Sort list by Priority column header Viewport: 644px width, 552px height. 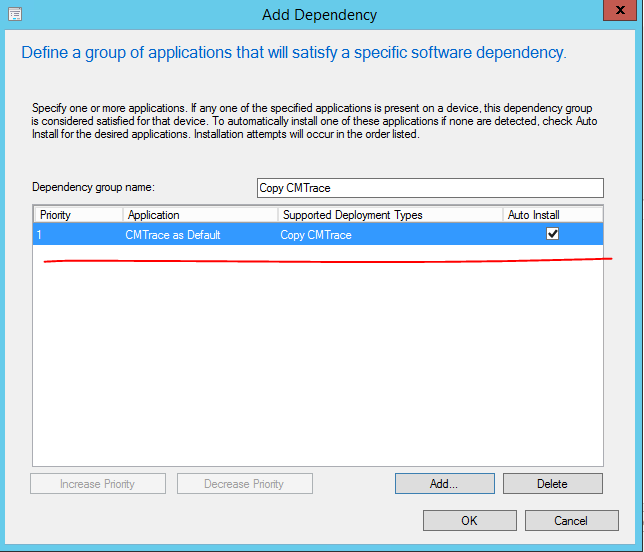coord(77,215)
